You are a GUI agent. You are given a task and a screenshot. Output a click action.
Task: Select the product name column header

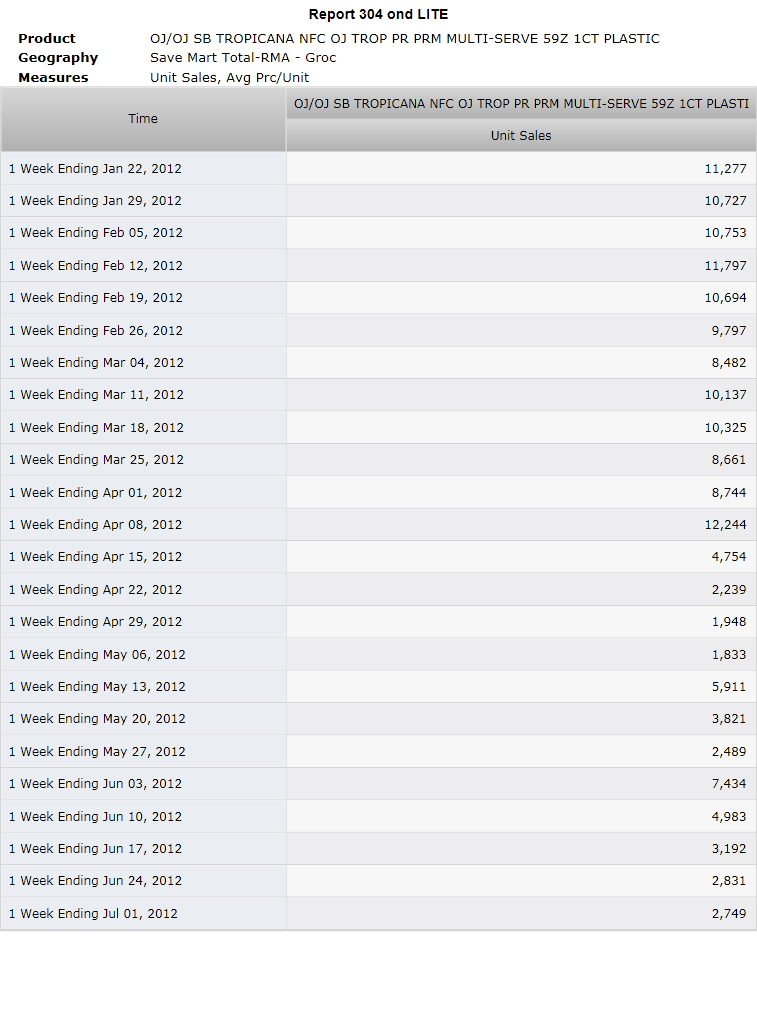click(521, 103)
